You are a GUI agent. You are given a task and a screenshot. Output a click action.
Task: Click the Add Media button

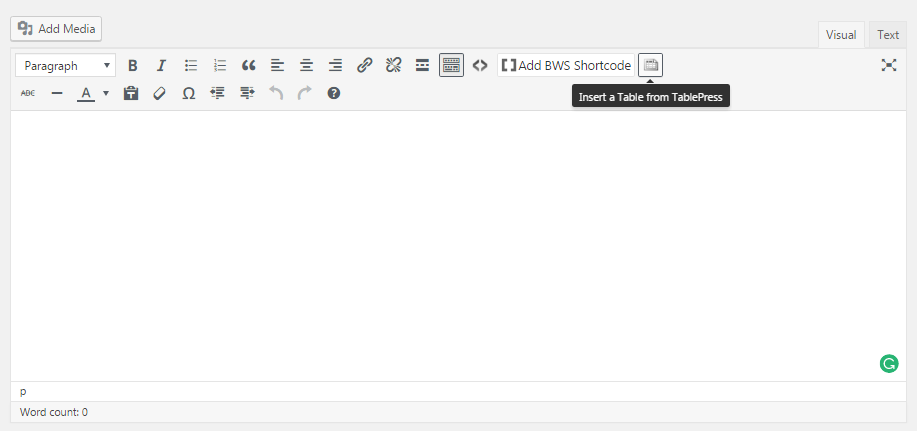coord(56,29)
